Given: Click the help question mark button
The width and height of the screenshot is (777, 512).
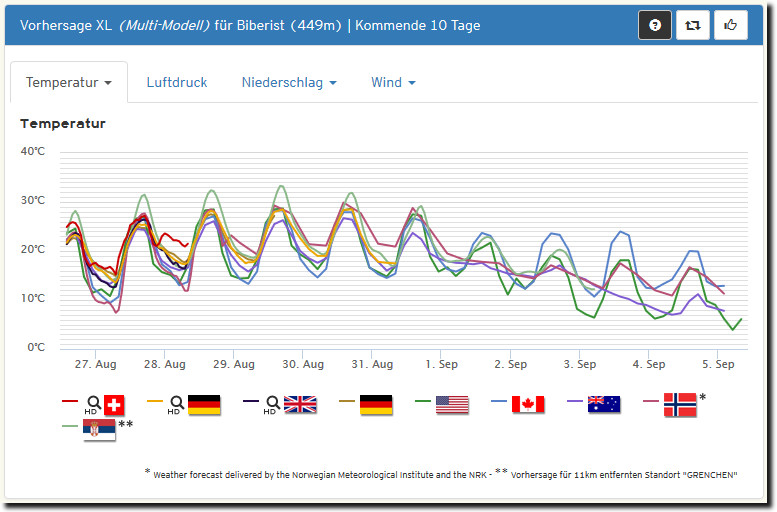Looking at the screenshot, I should 655,25.
